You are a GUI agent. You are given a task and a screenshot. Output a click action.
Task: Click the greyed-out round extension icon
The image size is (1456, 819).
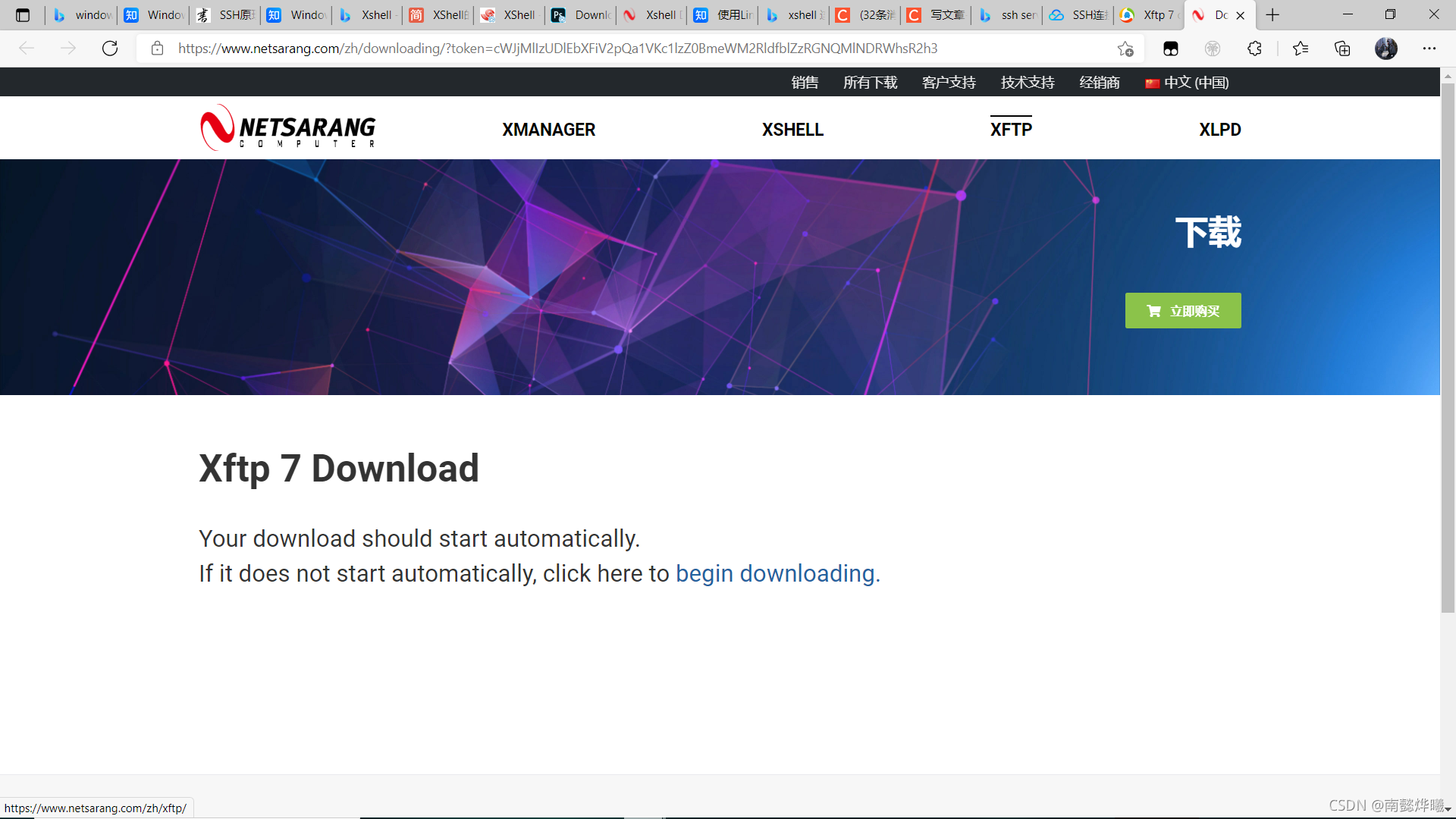click(1213, 49)
